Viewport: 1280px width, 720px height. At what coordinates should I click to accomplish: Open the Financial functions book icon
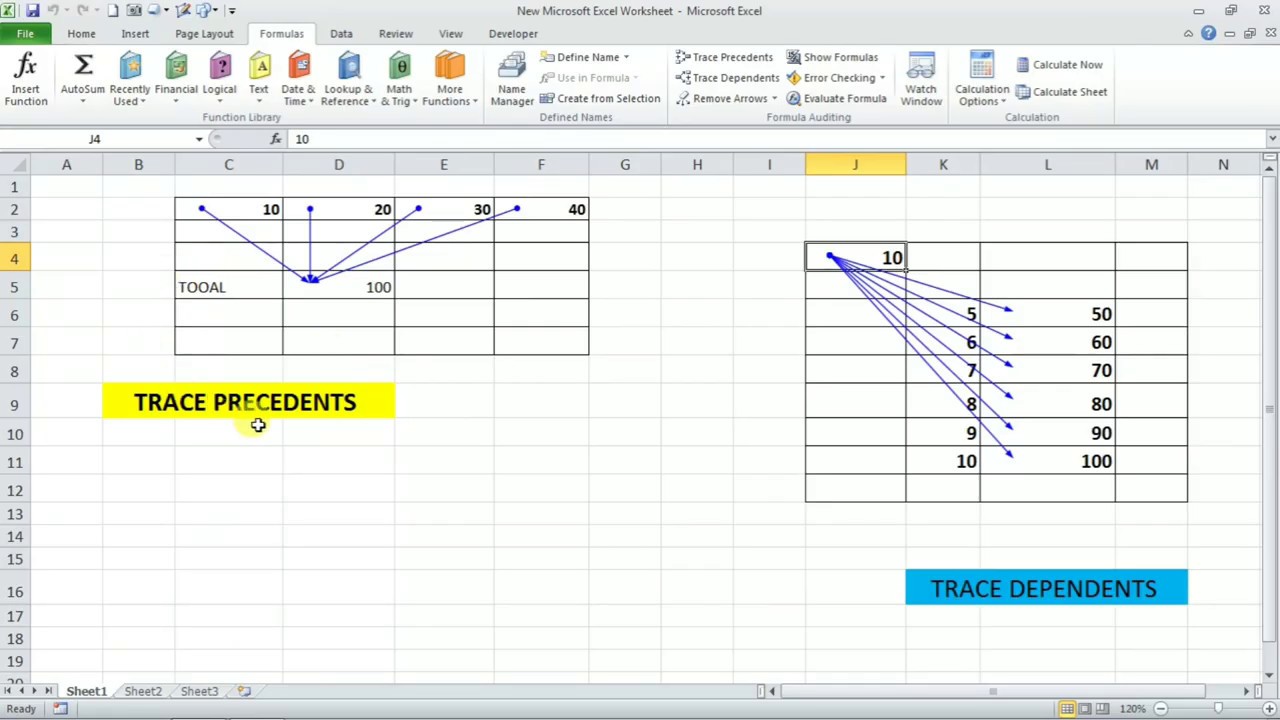(176, 68)
